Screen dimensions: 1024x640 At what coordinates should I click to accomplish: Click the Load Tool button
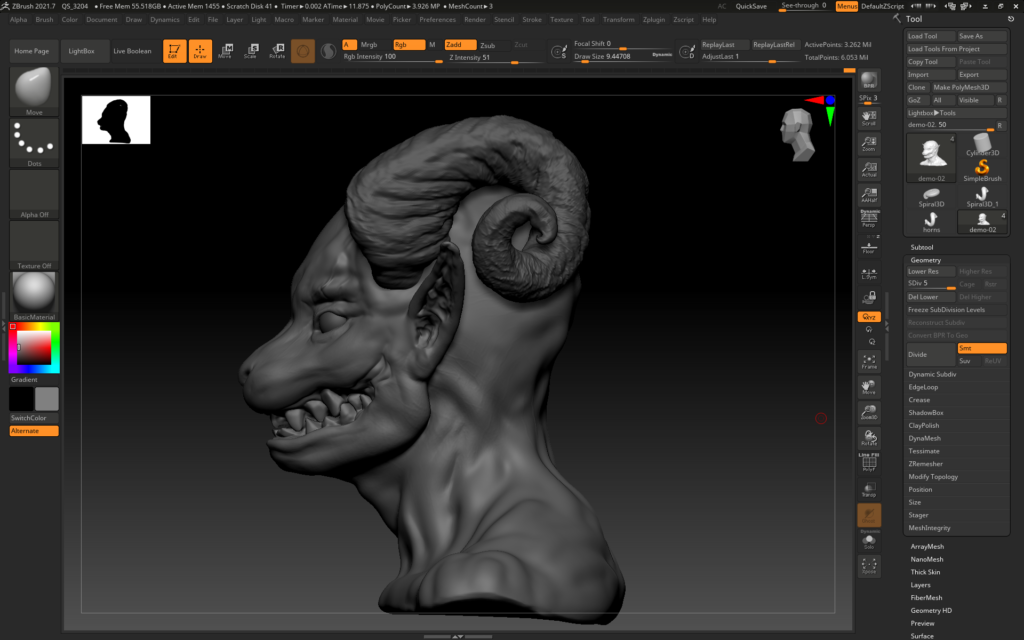(x=931, y=36)
